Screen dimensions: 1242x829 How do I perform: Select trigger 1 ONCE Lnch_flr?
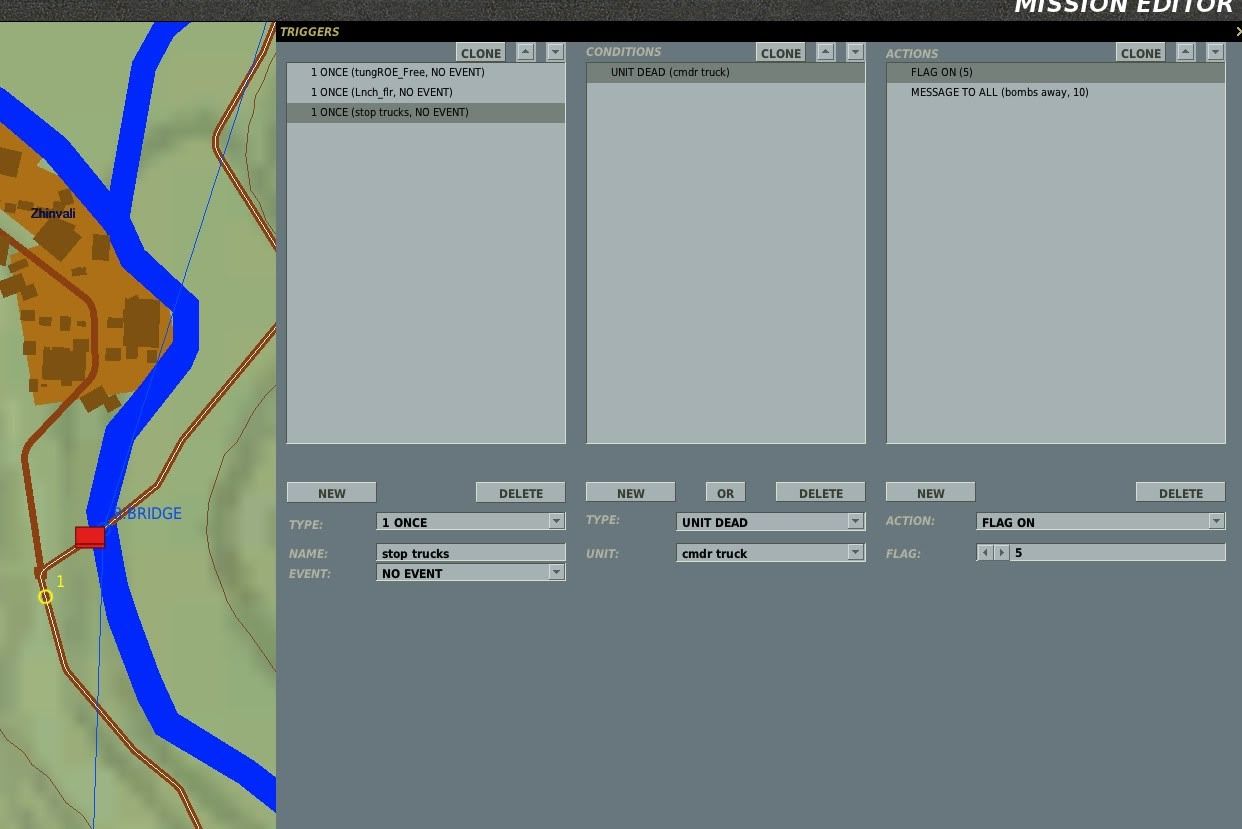[426, 92]
